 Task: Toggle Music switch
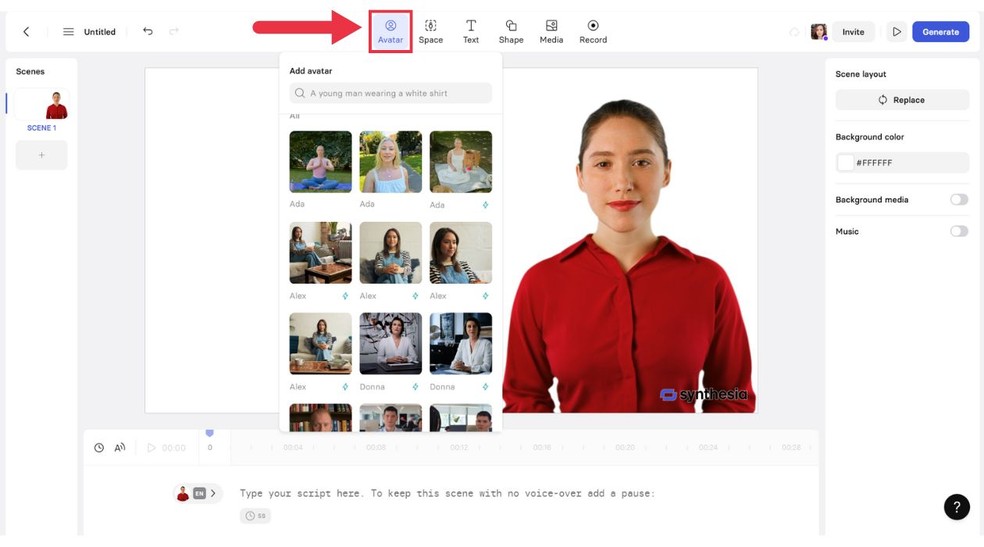[x=958, y=231]
